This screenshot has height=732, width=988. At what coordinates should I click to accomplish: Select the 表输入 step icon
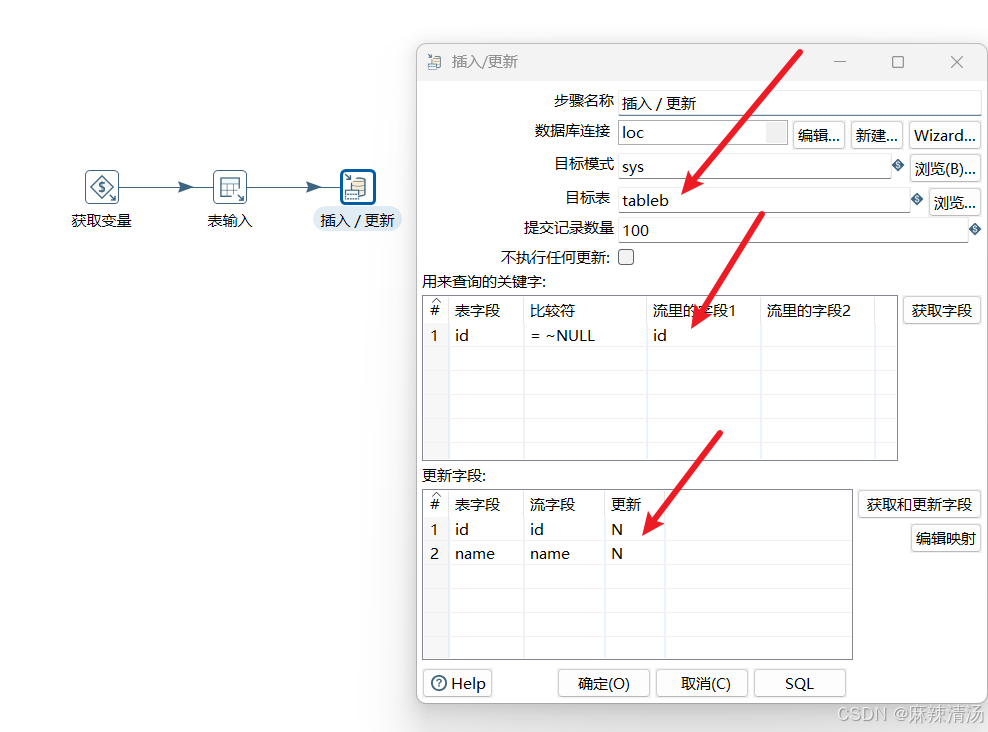(230, 187)
